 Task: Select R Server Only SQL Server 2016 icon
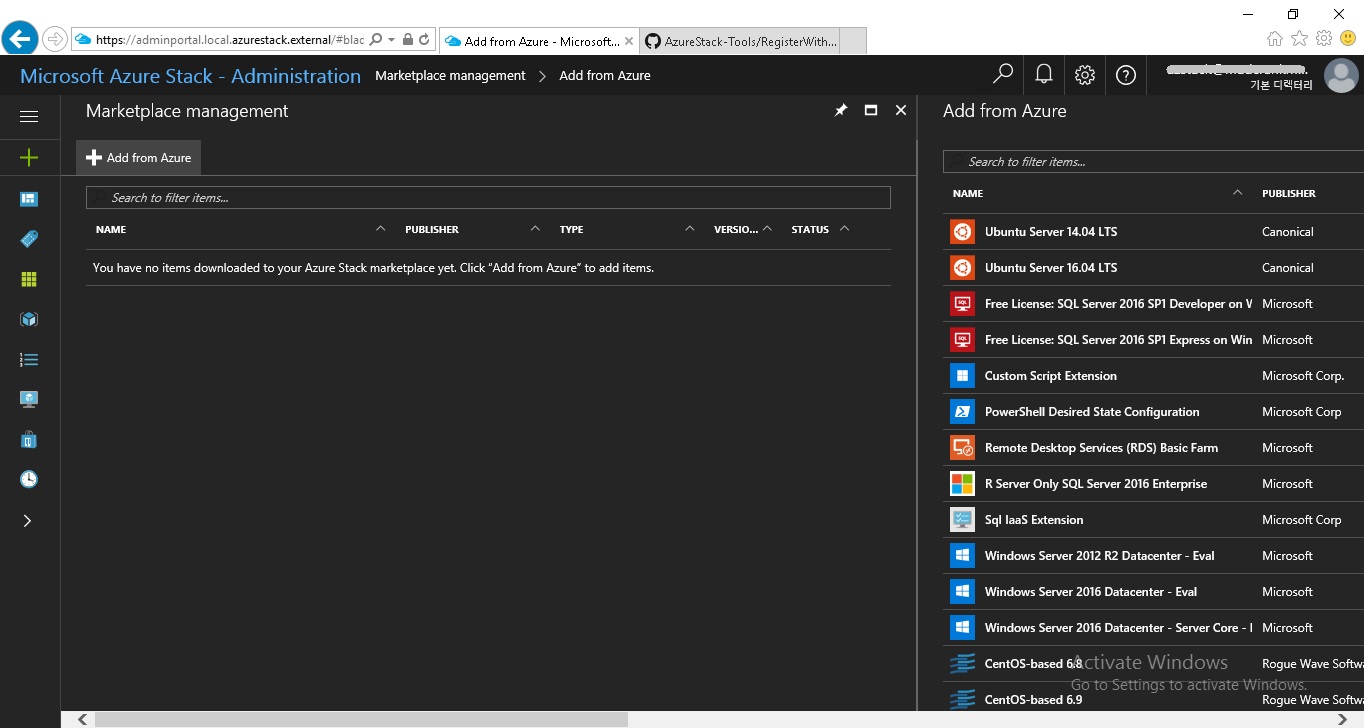tap(962, 483)
